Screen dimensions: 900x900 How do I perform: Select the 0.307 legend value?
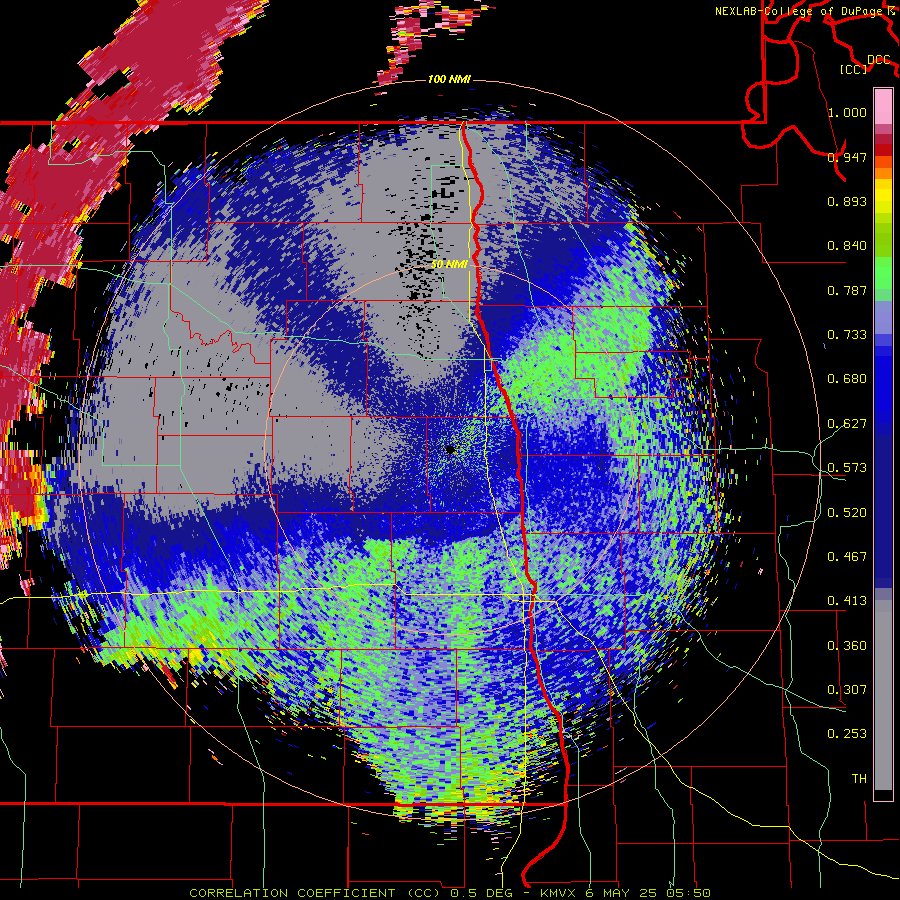[847, 690]
